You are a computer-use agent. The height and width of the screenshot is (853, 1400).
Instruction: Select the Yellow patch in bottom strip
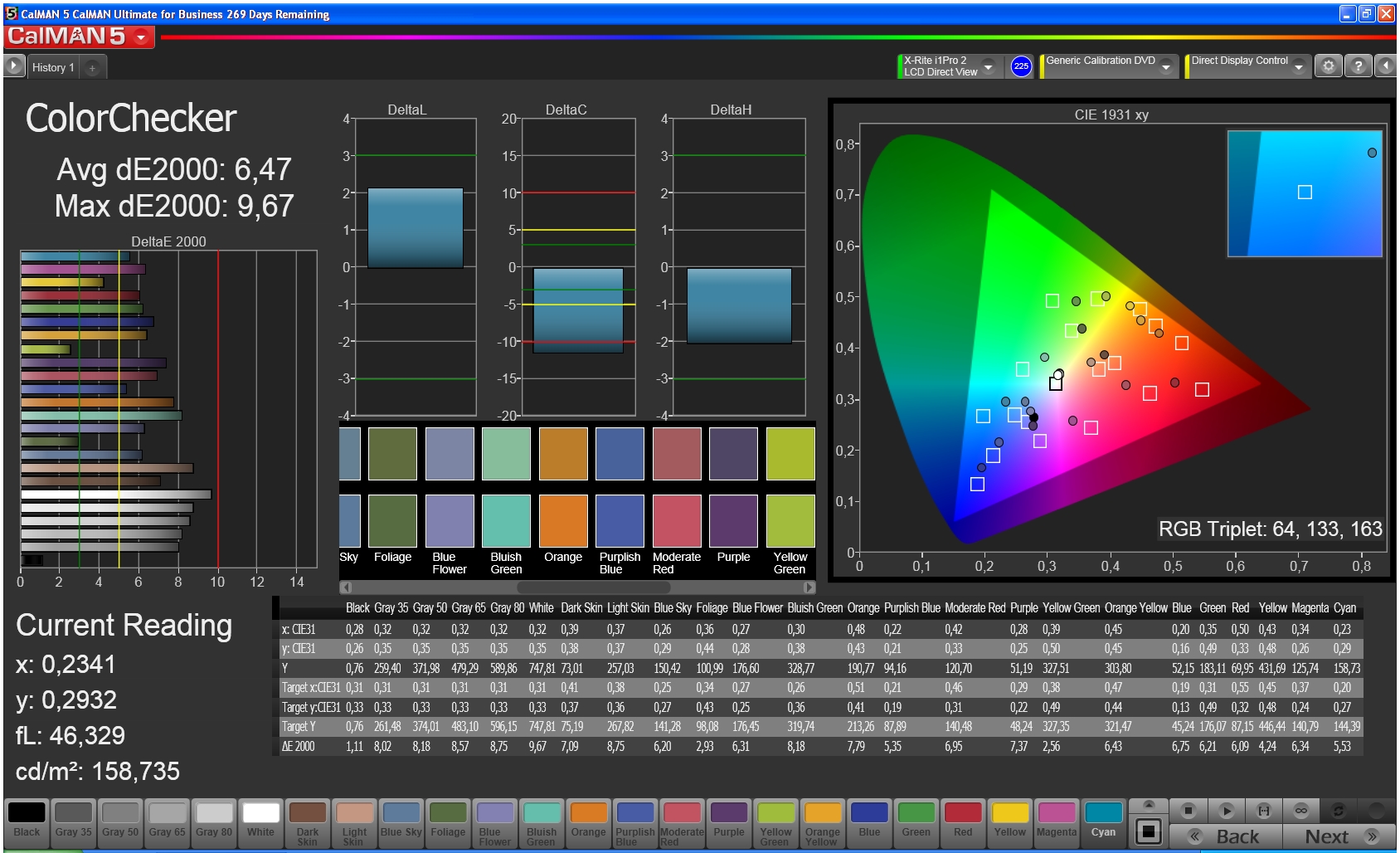(1009, 822)
